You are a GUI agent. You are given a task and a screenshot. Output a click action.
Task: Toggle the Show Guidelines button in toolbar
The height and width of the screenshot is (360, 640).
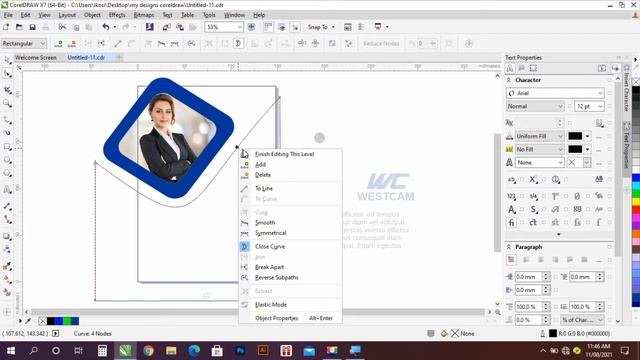pos(295,27)
